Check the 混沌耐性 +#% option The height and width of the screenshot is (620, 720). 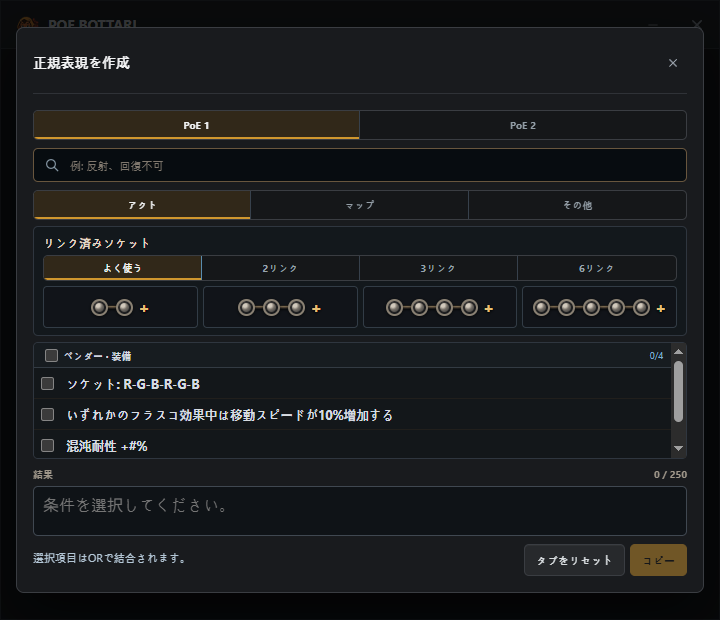click(x=48, y=445)
